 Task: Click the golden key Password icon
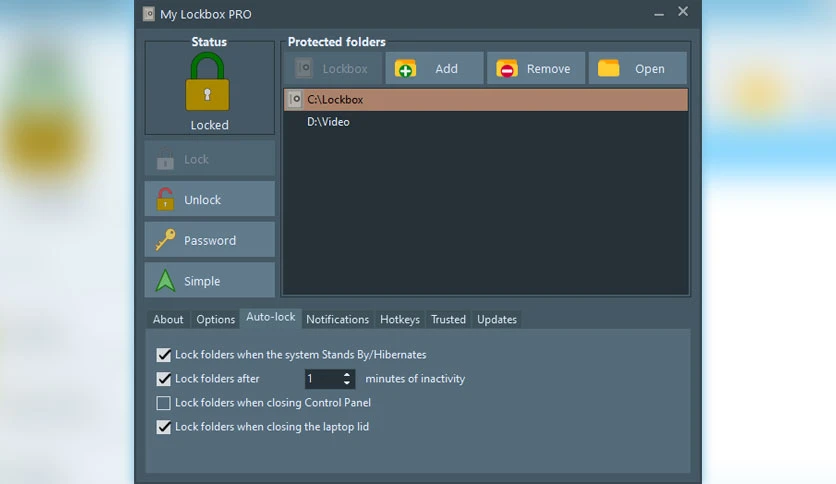pyautogui.click(x=165, y=240)
